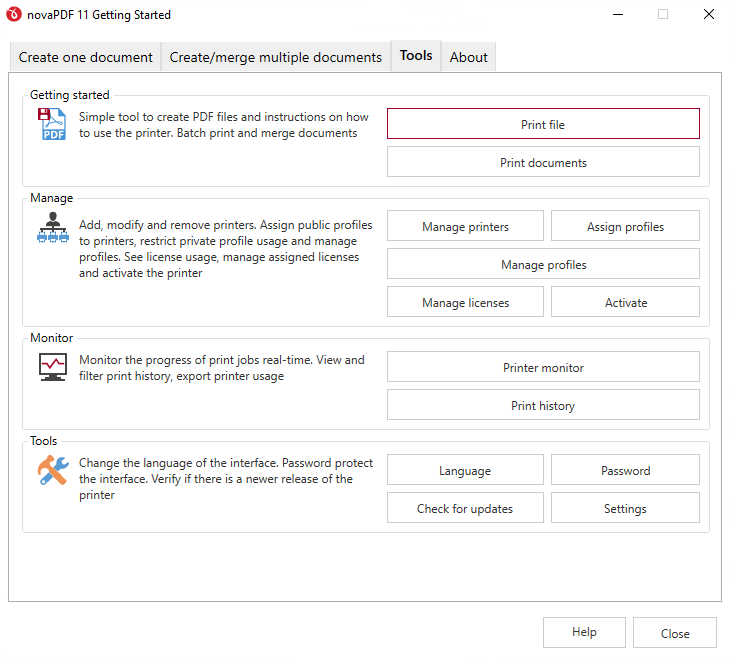This screenshot has height=661, width=731.
Task: Click the PDF file icon in Getting started
Action: (52, 124)
